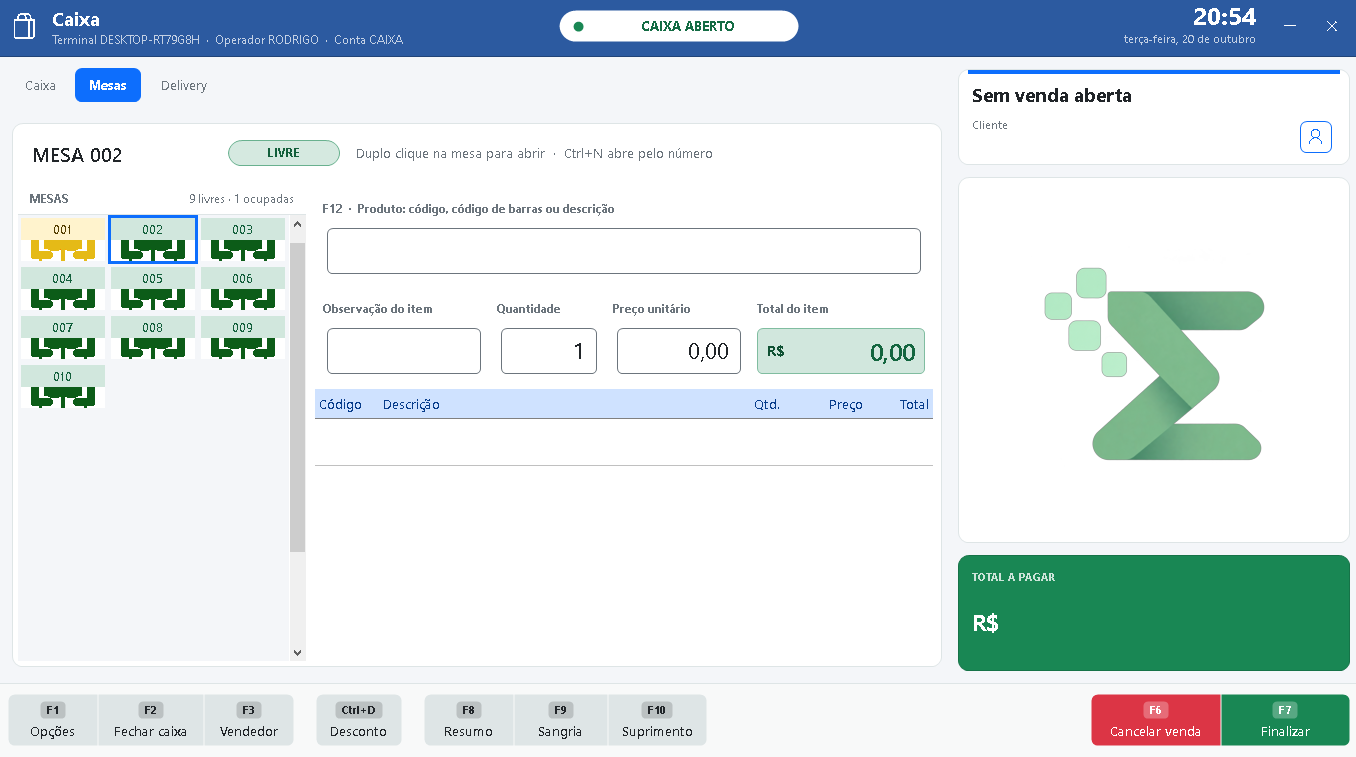Click the Total do item field
This screenshot has height=757, width=1356.
click(841, 351)
